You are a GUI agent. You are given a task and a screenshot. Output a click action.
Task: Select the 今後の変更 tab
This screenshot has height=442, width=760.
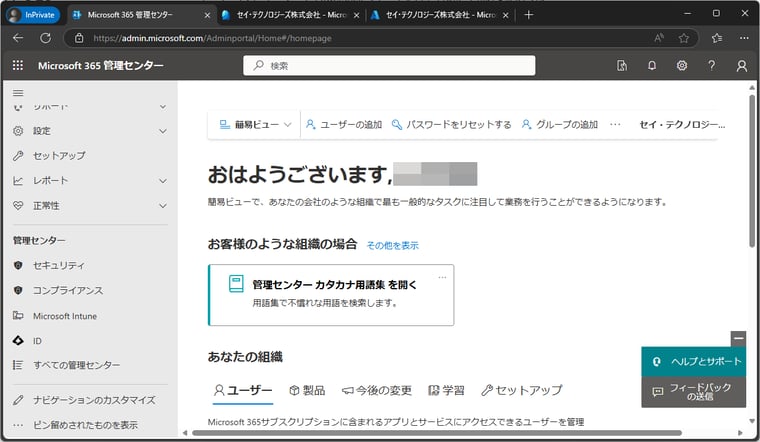(377, 390)
